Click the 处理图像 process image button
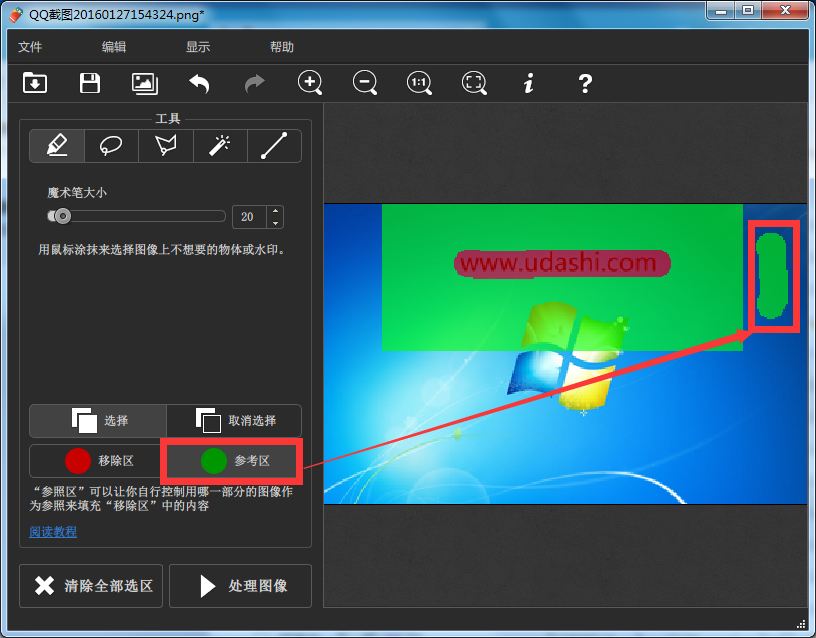 pos(240,586)
